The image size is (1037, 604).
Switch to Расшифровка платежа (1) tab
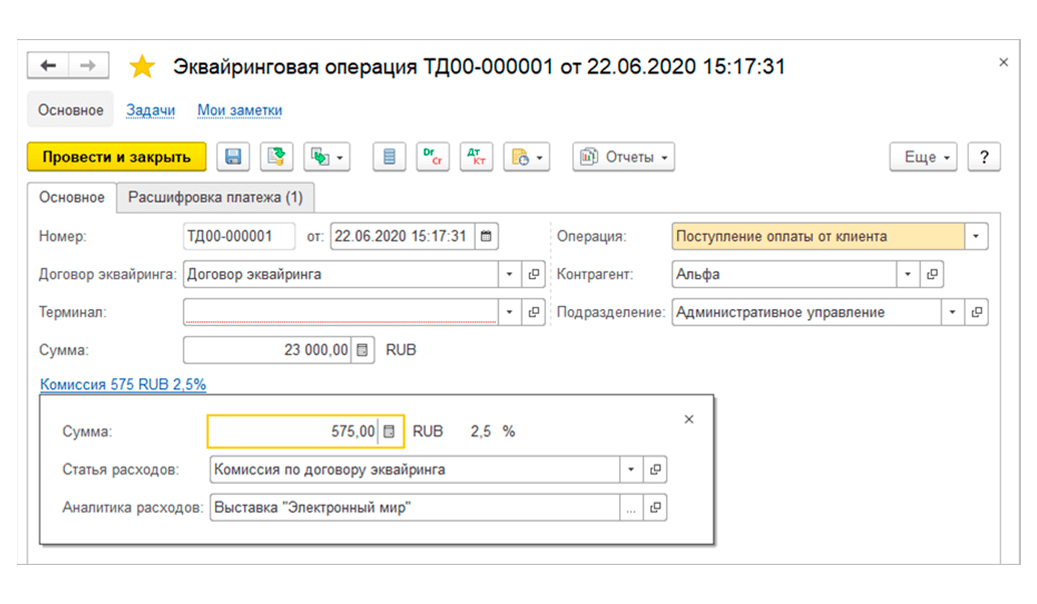tap(215, 197)
